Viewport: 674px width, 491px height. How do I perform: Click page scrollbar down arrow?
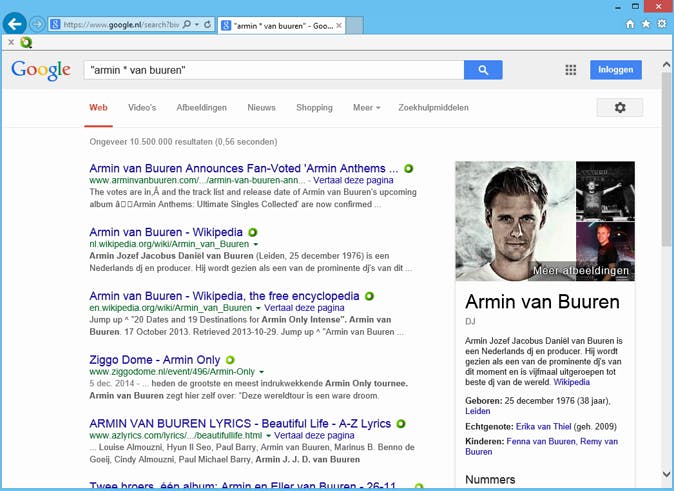666,475
